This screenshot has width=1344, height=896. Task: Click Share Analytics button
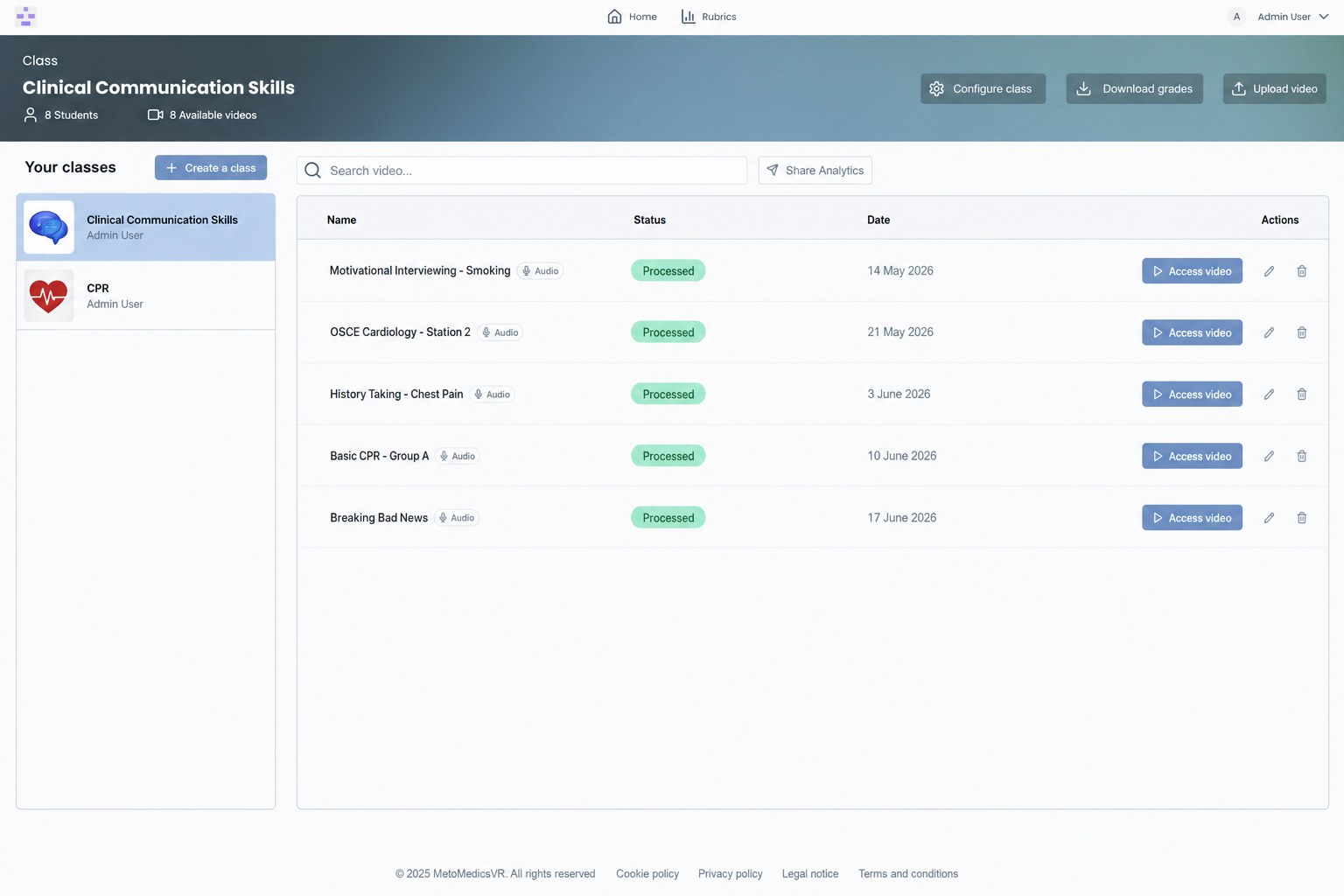(815, 171)
